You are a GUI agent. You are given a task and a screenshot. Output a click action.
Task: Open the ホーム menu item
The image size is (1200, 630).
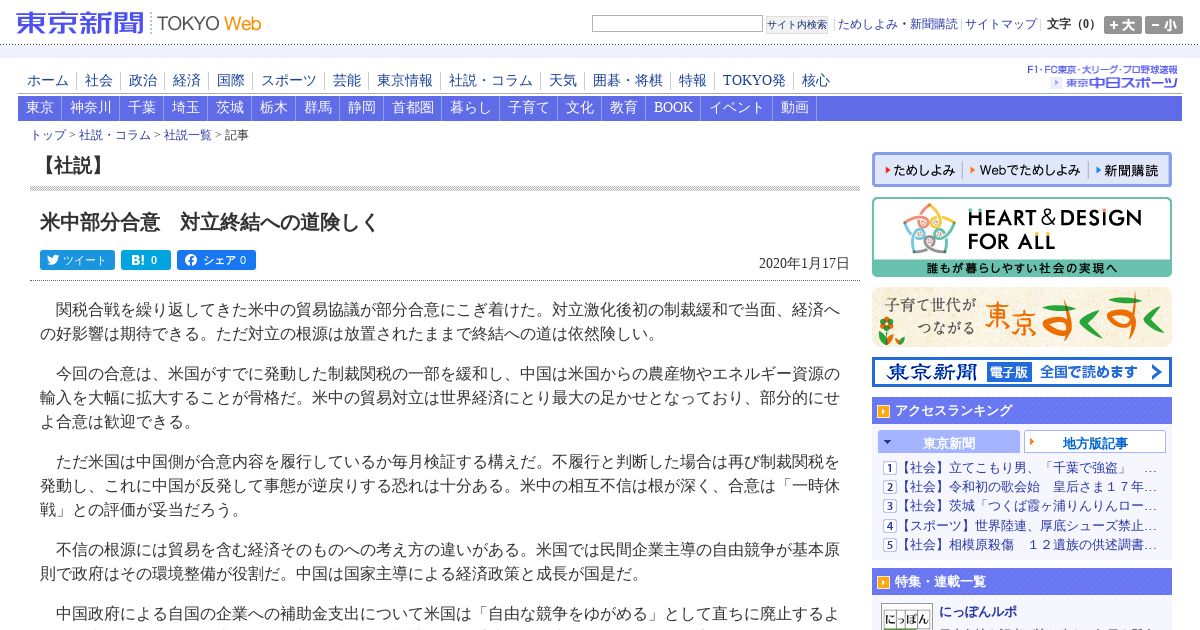[48, 81]
